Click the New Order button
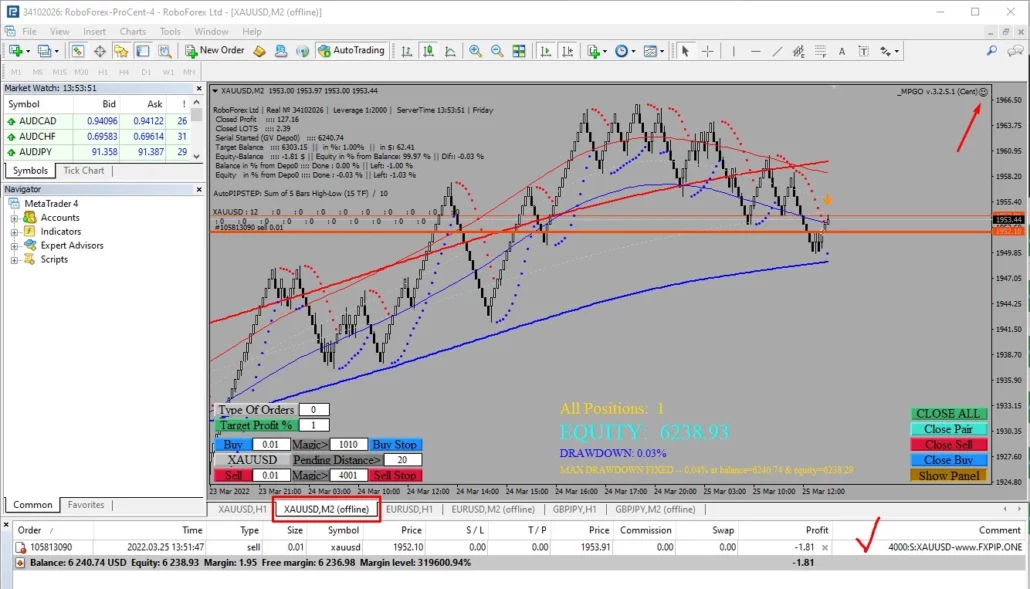 (x=215, y=51)
